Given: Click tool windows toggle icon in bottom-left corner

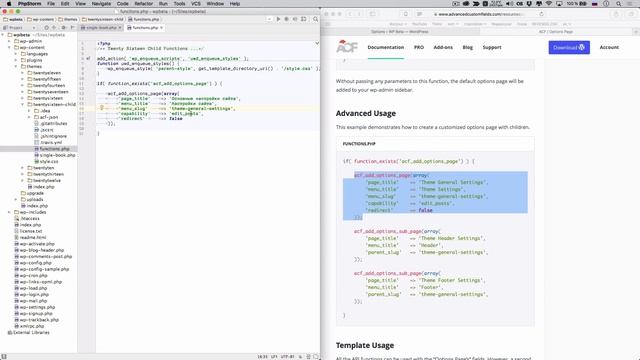Looking at the screenshot, I should tap(4, 357).
